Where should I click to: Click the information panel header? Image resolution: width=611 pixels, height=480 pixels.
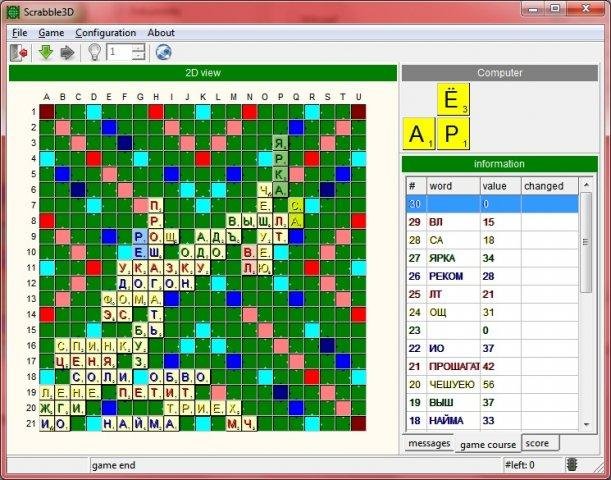point(500,164)
